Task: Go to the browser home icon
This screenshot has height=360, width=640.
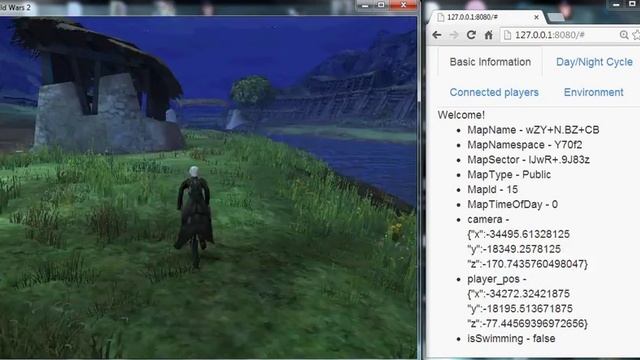Action: tap(489, 35)
